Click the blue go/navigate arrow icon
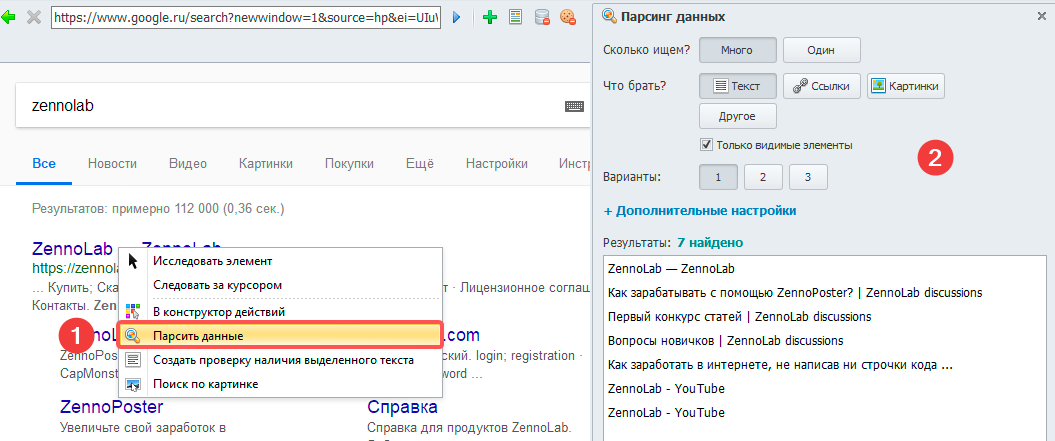Viewport: 1055px width, 441px height. (x=456, y=18)
